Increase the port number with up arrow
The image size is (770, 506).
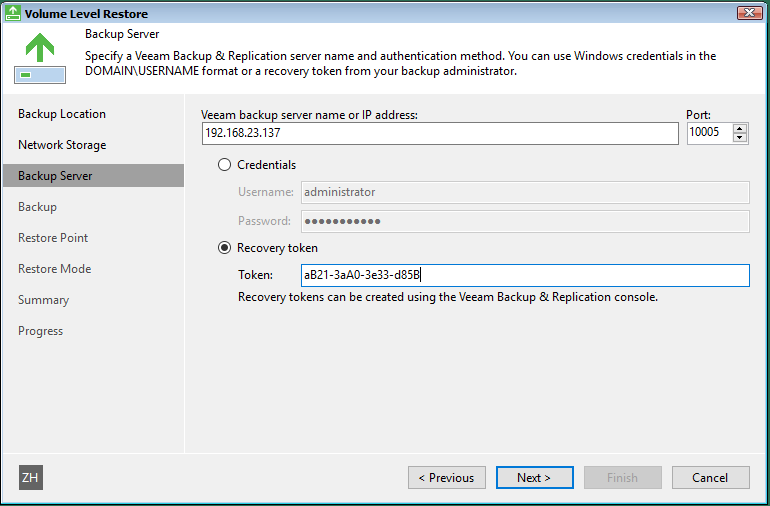tap(740, 128)
